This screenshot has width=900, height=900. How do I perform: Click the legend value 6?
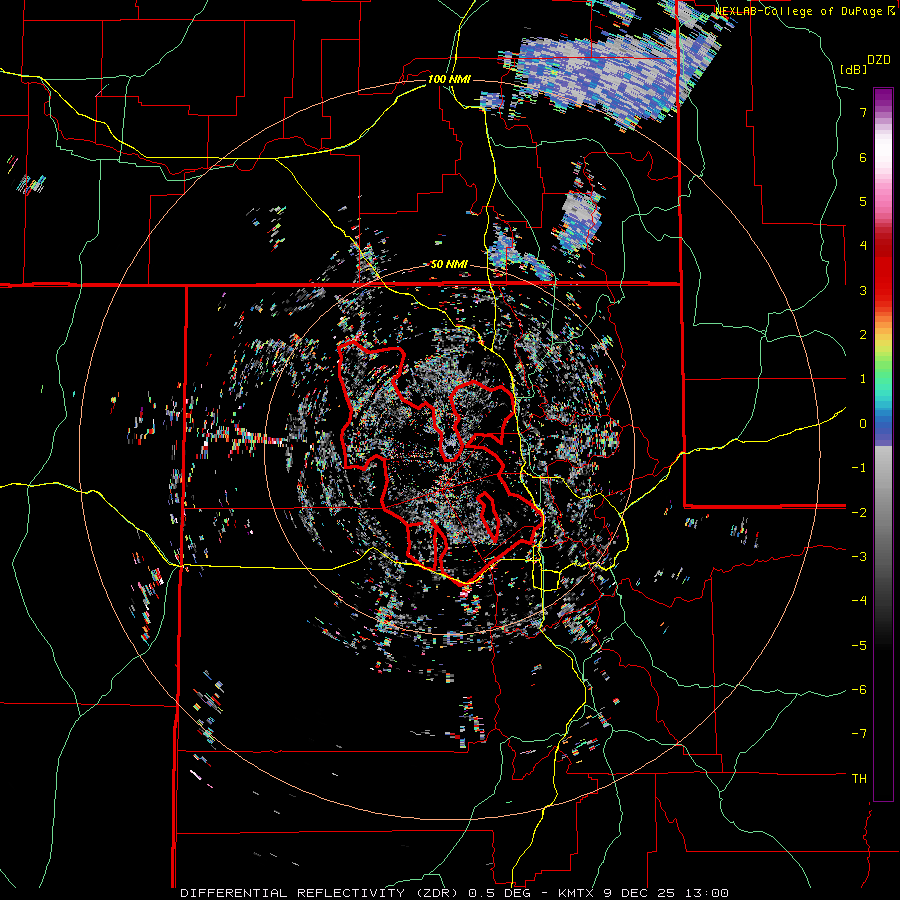coord(863,157)
